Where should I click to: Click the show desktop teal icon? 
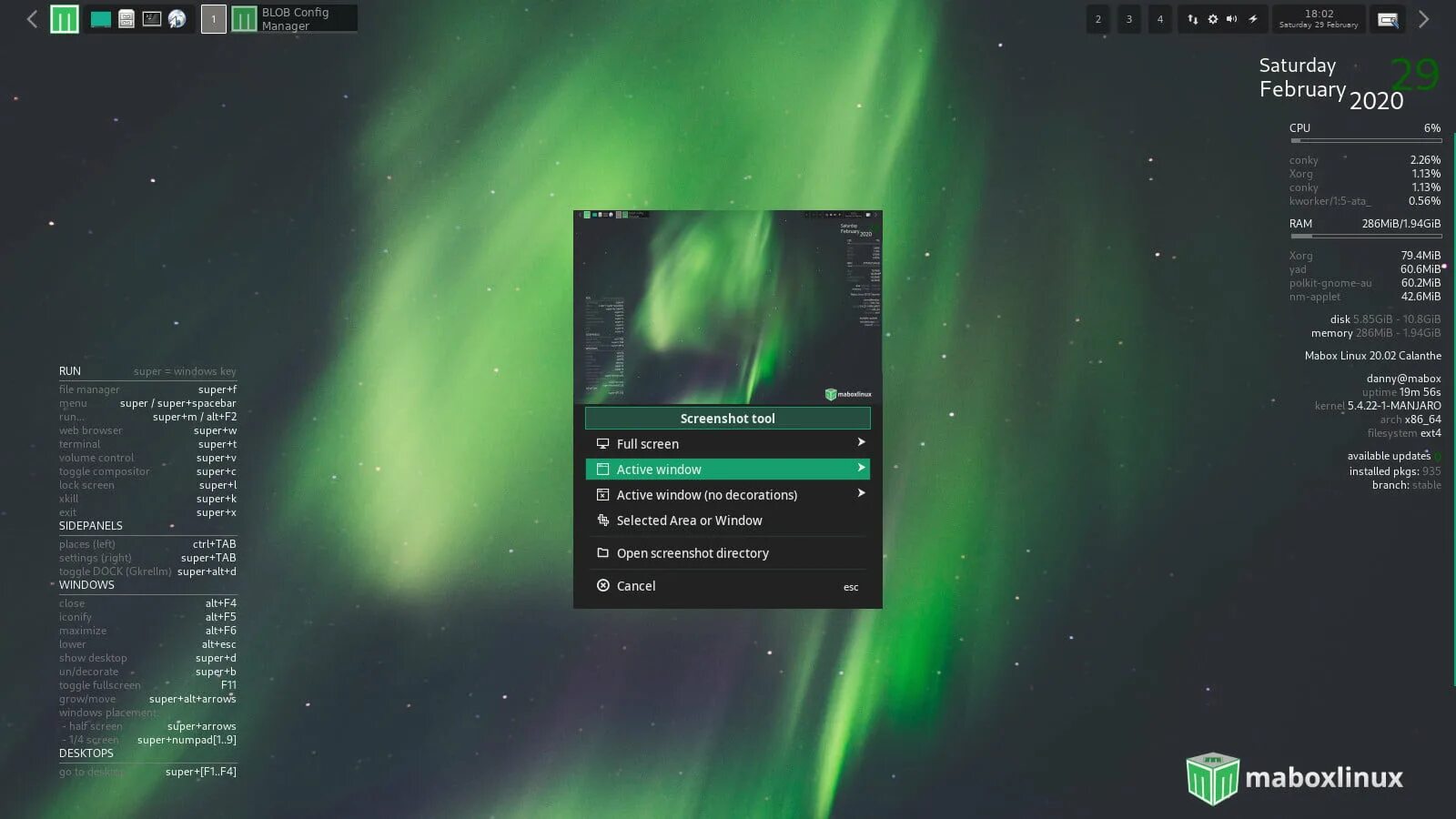coord(101,19)
